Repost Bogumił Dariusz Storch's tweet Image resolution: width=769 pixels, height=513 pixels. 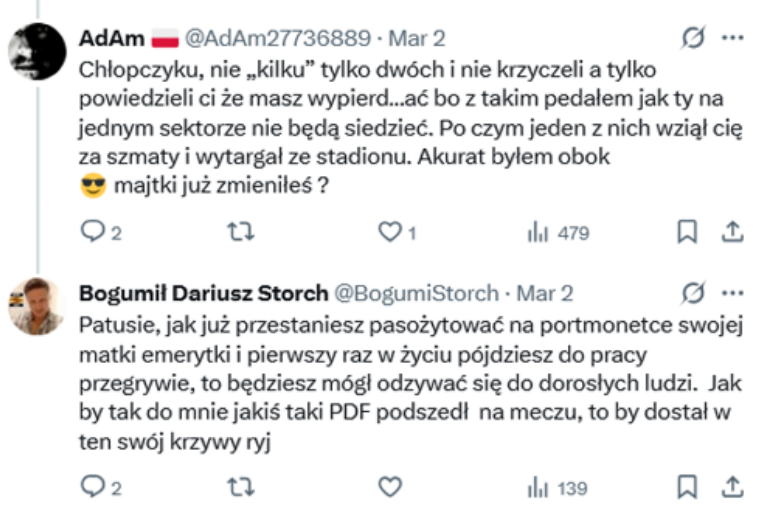pyautogui.click(x=238, y=487)
